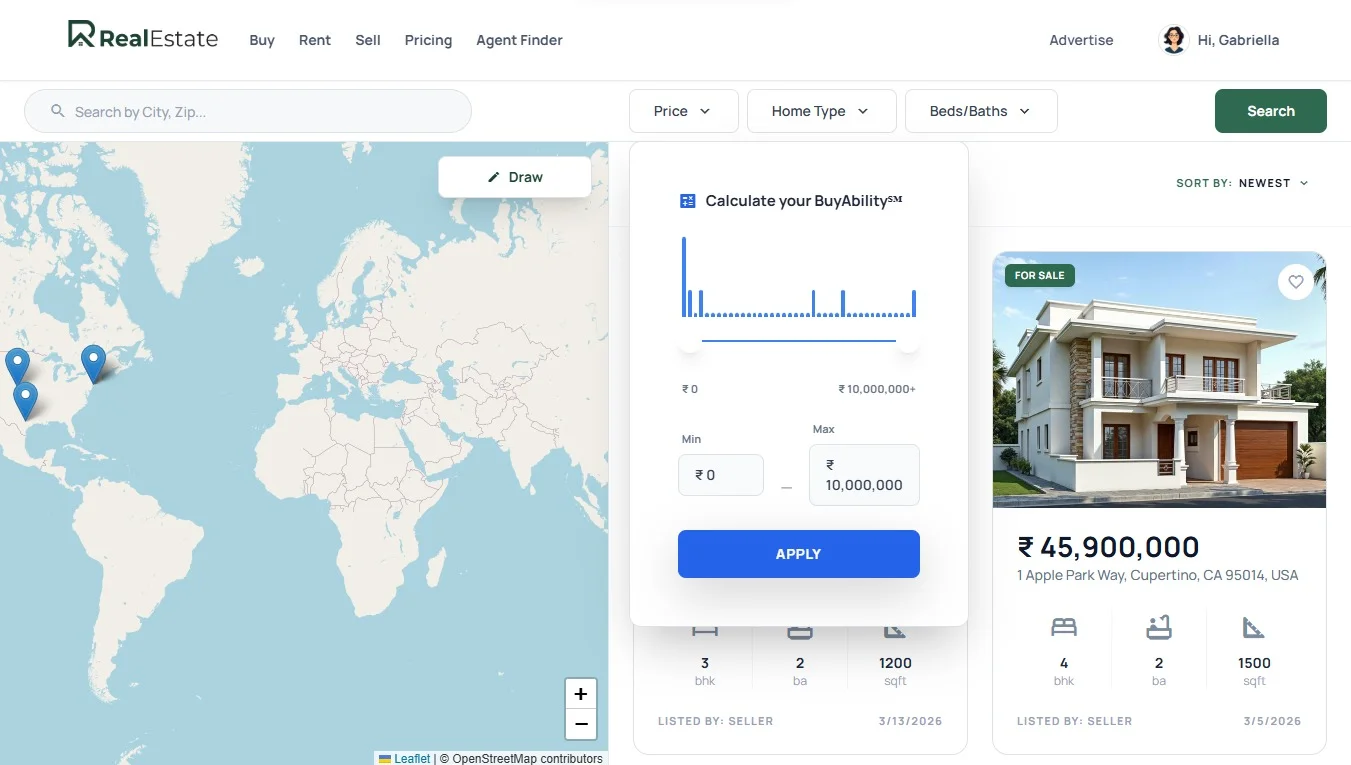Click the RealEstate logo icon
1351x765 pixels.
81,35
